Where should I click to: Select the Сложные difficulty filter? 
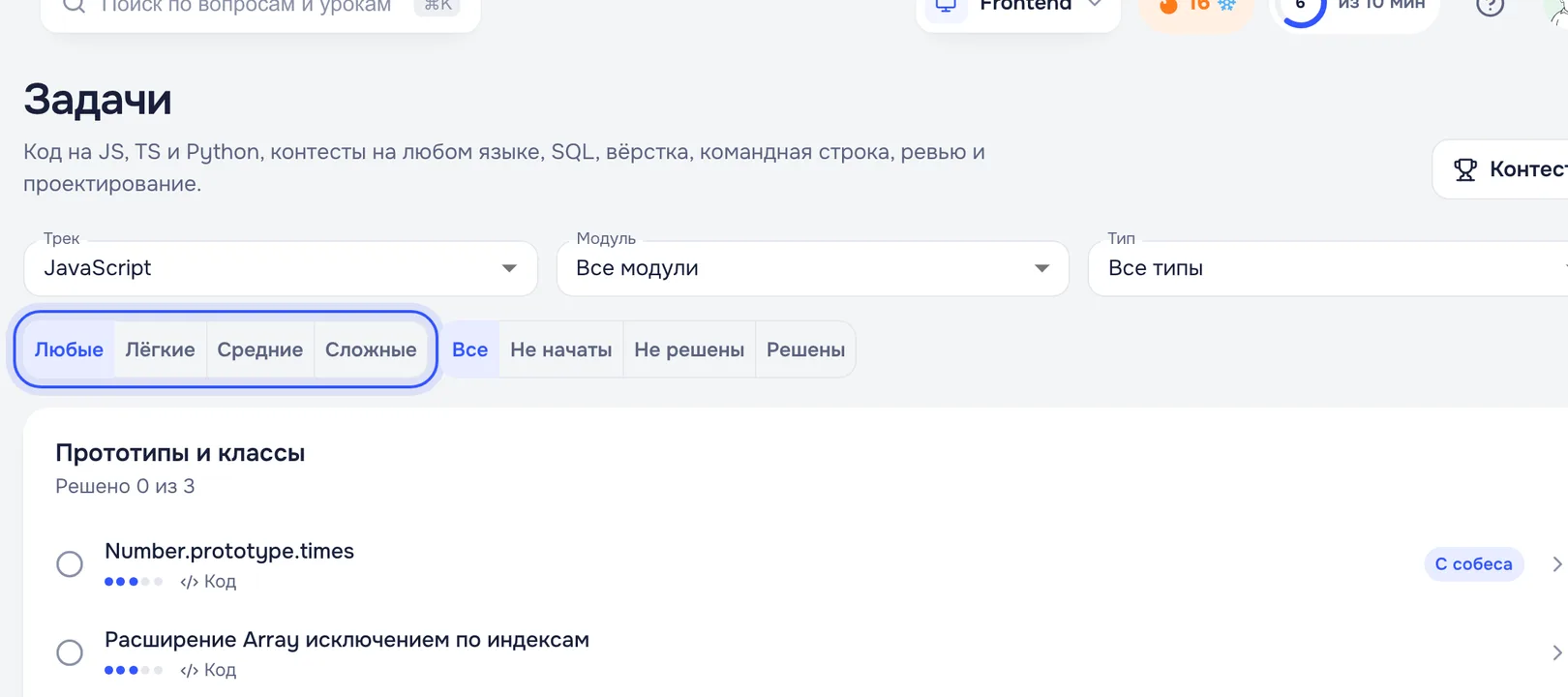[371, 349]
